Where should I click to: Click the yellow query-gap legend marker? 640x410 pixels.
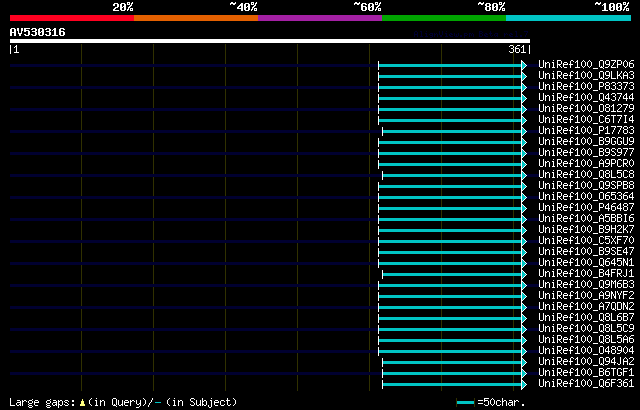point(82,403)
